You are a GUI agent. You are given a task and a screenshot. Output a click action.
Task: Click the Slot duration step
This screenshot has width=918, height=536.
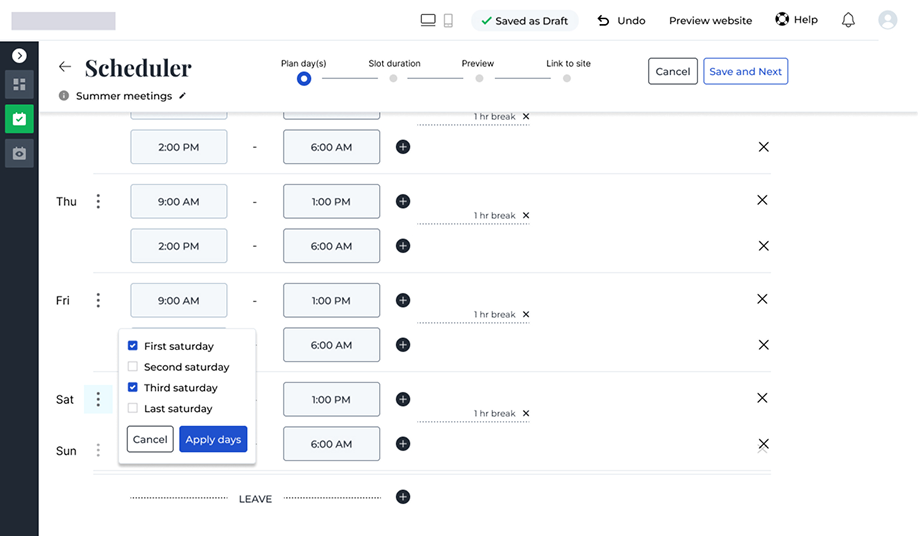394,78
